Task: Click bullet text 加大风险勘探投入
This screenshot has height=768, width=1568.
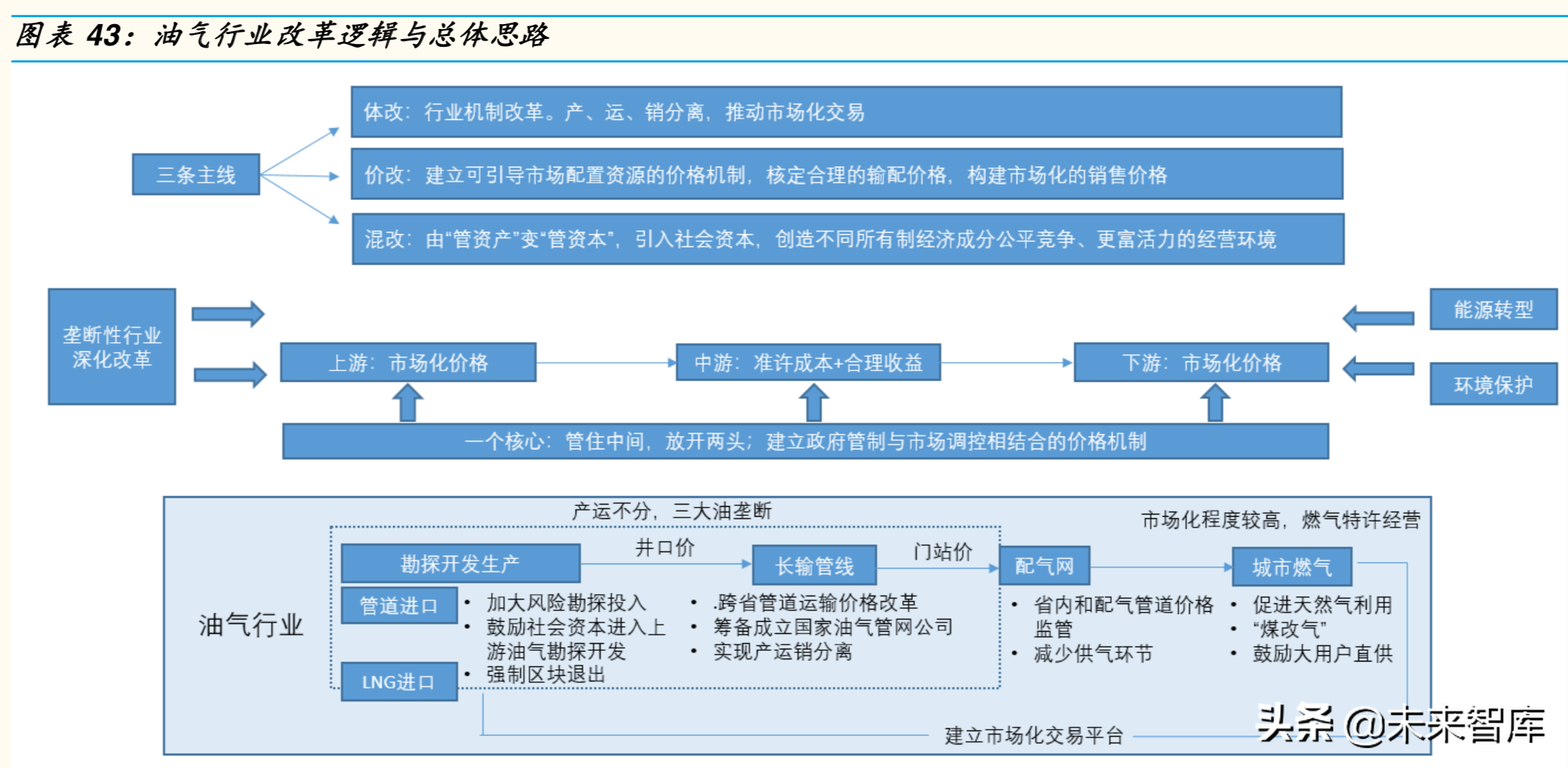Action: pos(566,603)
